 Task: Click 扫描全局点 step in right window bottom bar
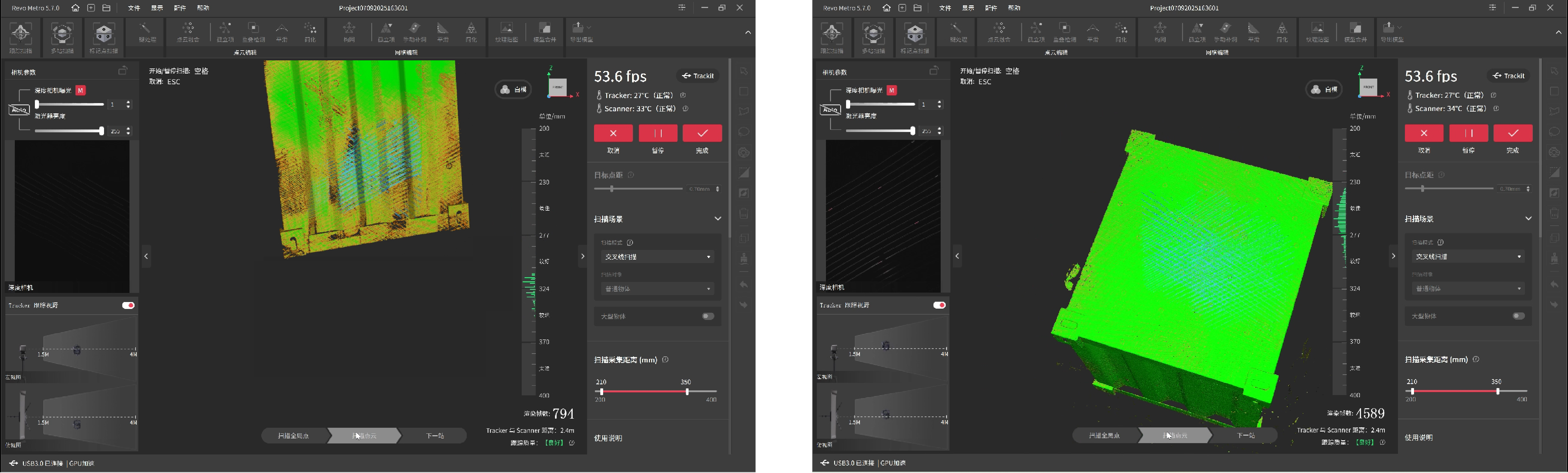(1104, 435)
